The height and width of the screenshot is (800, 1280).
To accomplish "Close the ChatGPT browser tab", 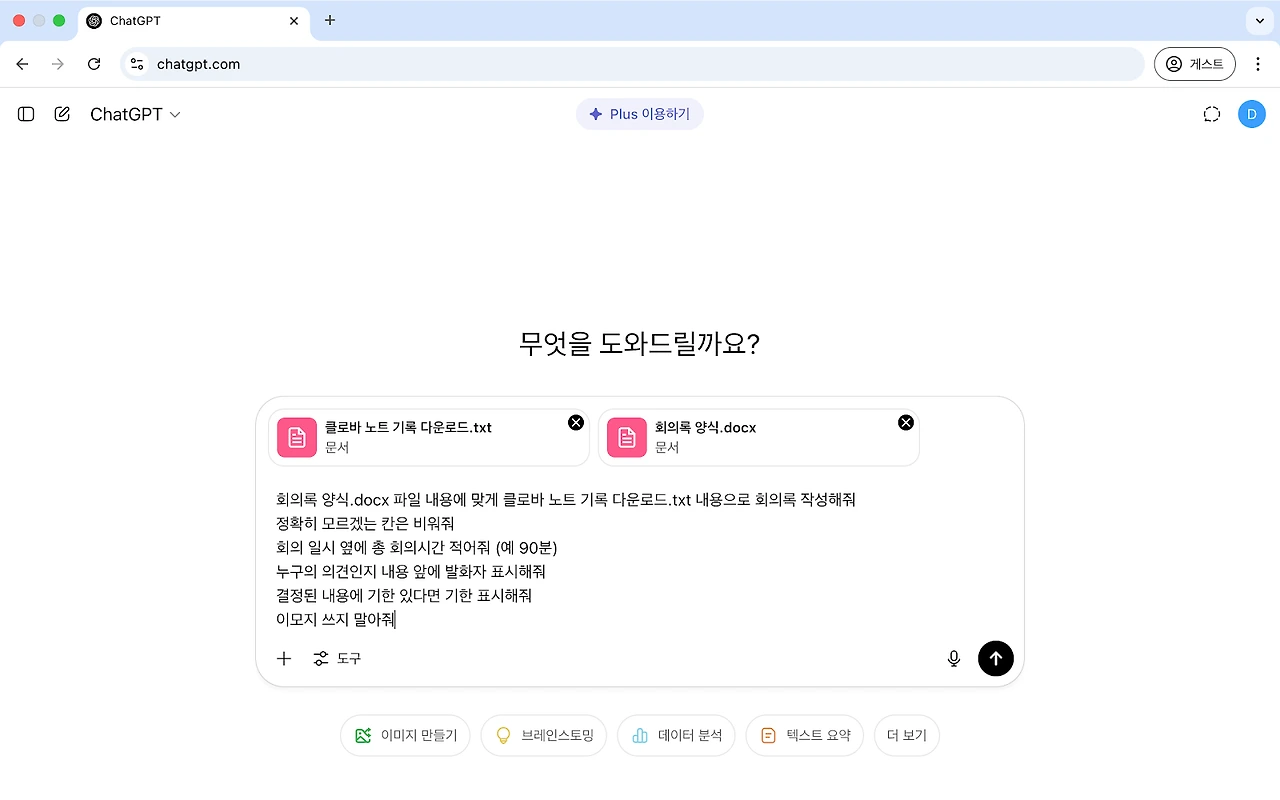I will (x=292, y=21).
